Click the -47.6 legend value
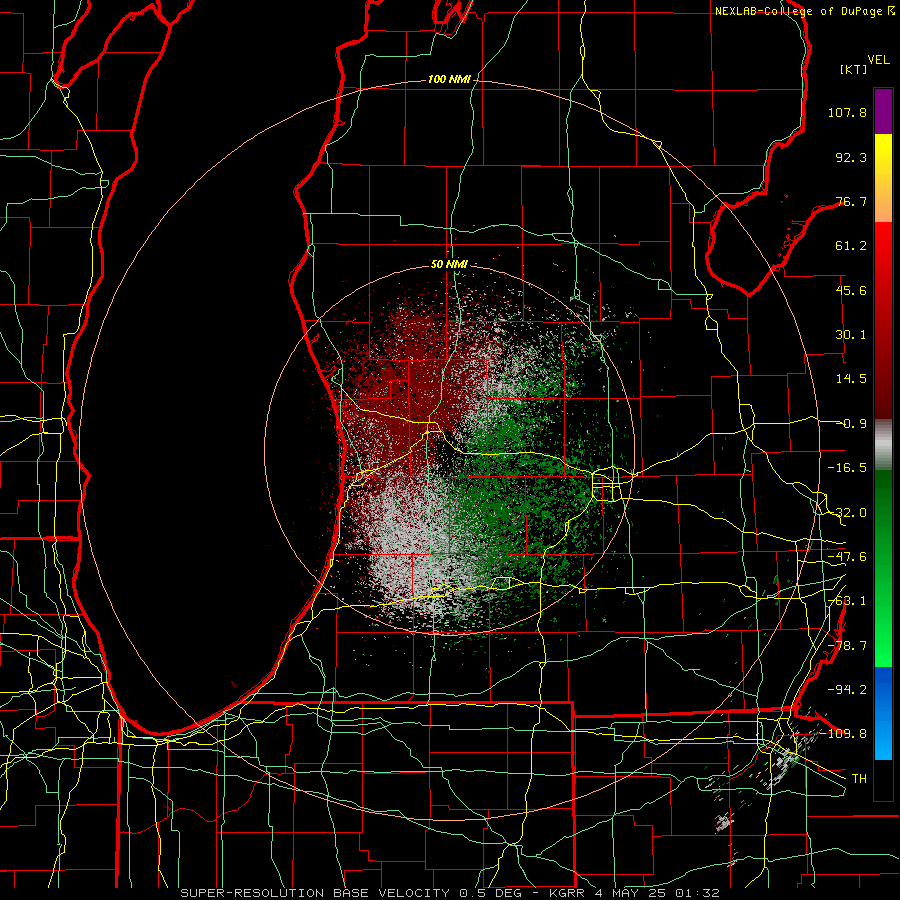900x900 pixels. point(847,557)
